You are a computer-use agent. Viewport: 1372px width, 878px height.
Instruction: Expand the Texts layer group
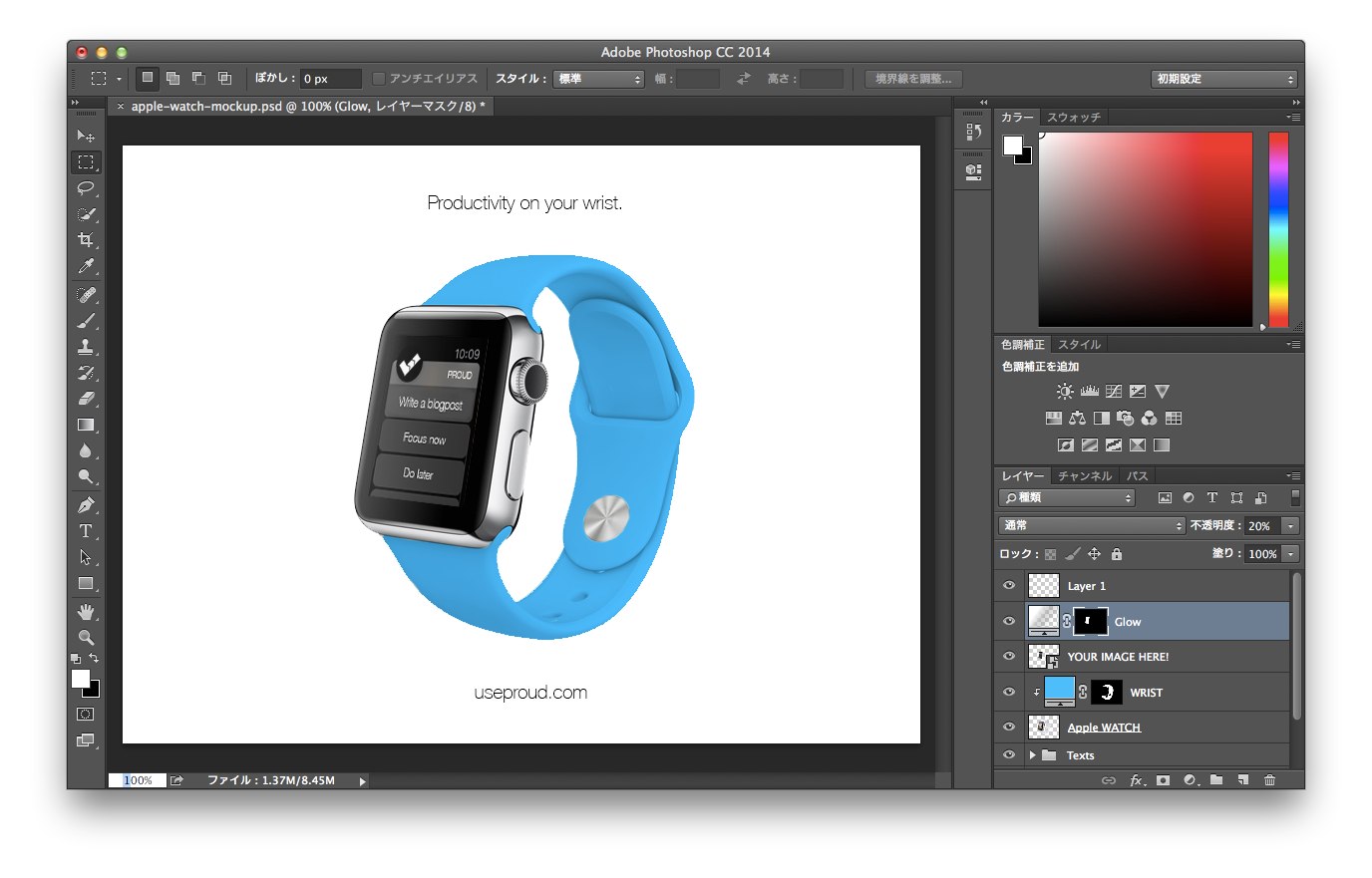(1032, 755)
